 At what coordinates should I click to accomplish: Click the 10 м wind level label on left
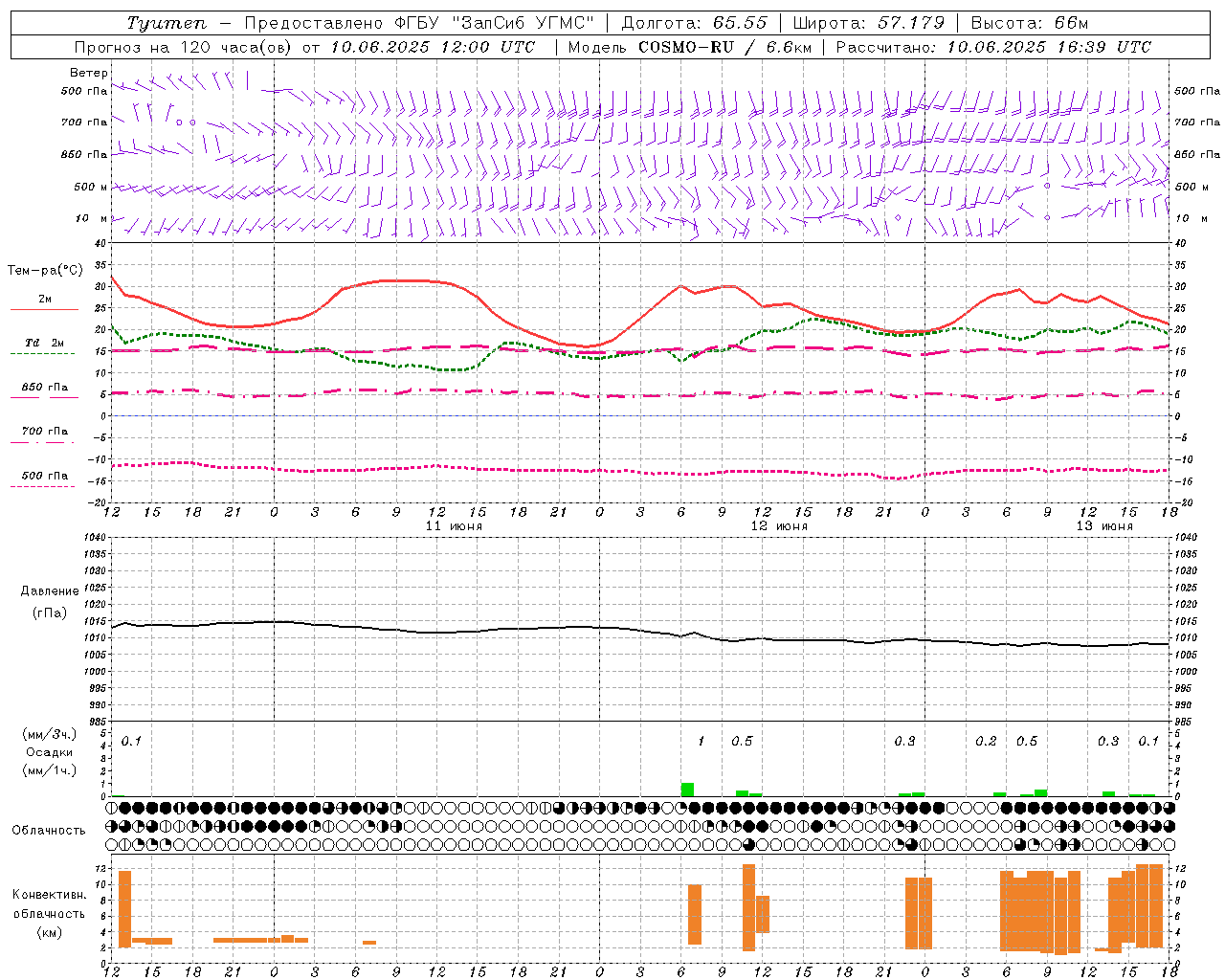pyautogui.click(x=92, y=219)
